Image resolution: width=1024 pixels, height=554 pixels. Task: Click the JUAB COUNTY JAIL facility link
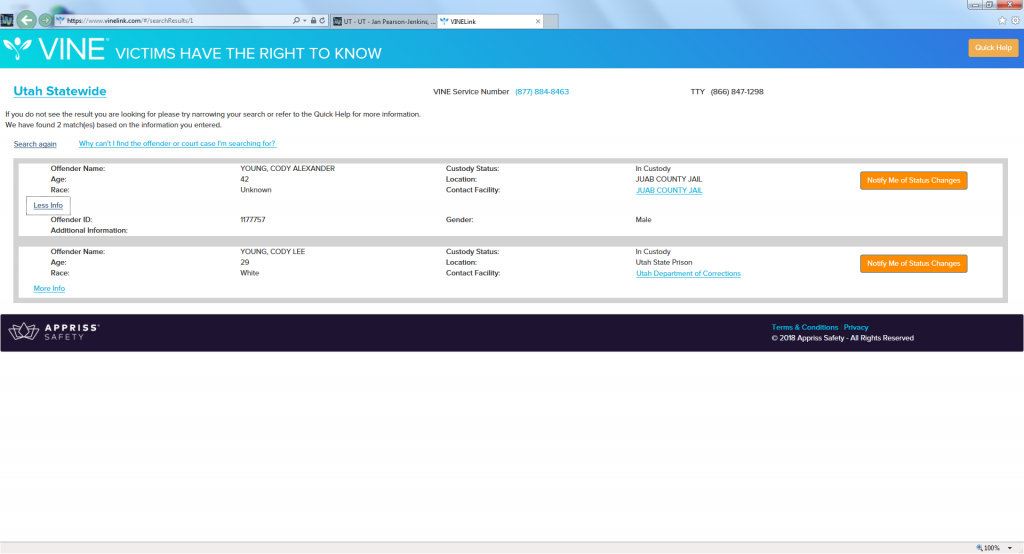pos(669,190)
